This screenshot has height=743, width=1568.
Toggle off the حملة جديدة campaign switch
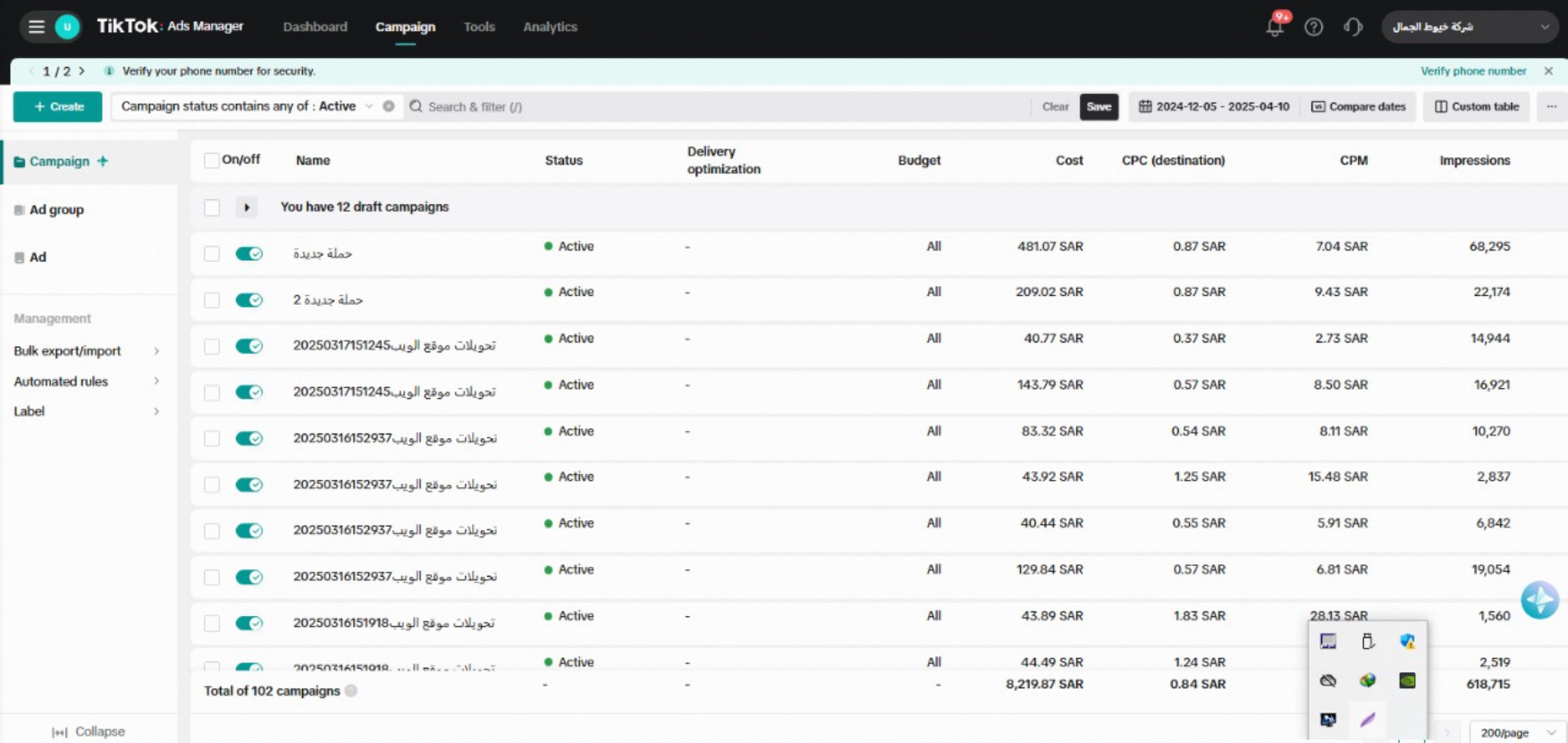coord(249,254)
